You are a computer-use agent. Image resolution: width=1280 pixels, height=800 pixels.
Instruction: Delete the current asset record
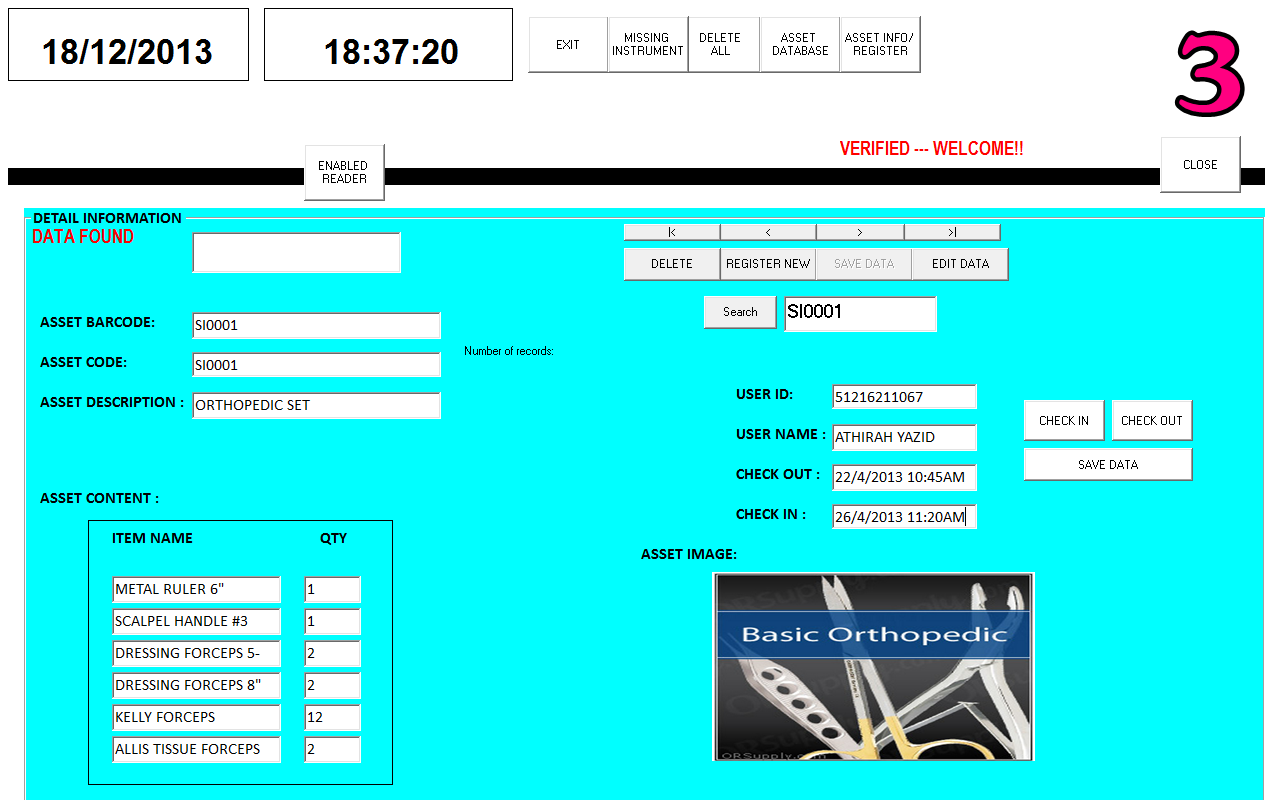[670, 263]
